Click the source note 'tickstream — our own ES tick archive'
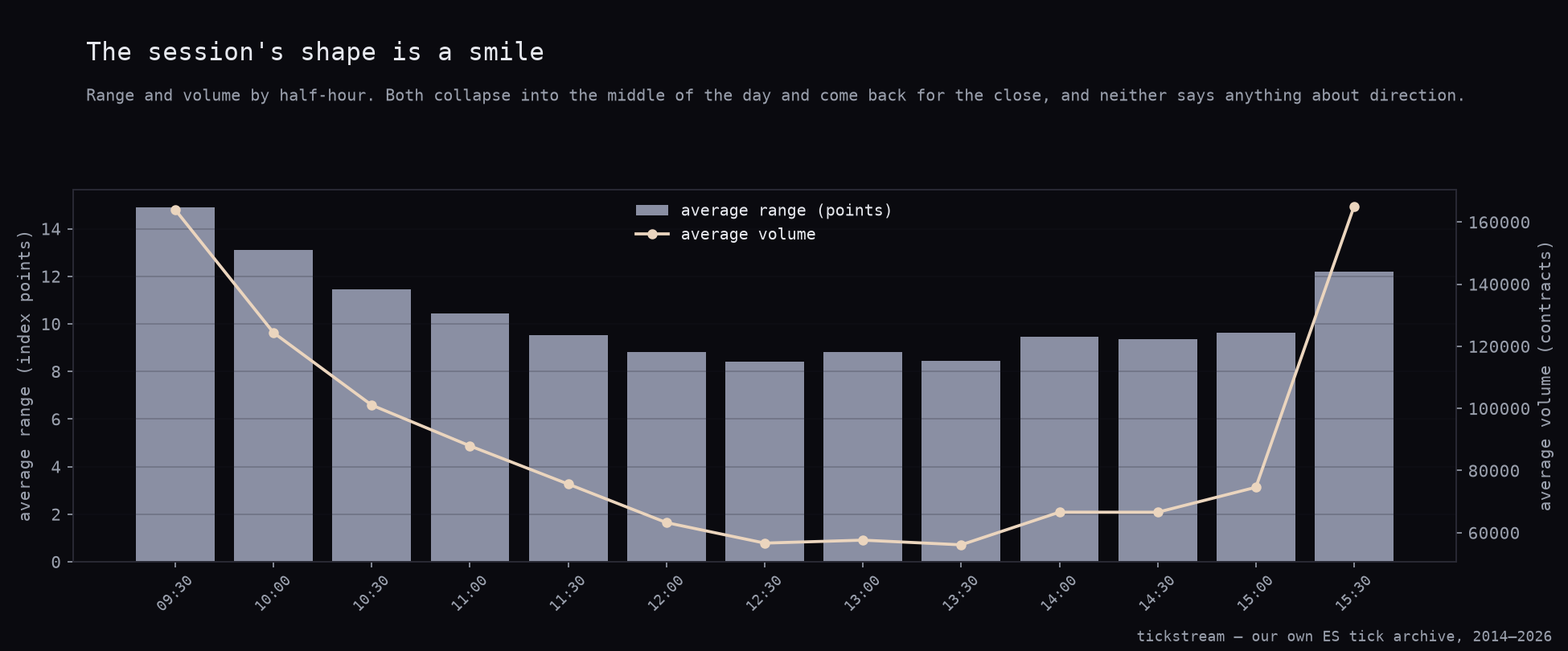Viewport: 1568px width, 651px height. (1300, 637)
